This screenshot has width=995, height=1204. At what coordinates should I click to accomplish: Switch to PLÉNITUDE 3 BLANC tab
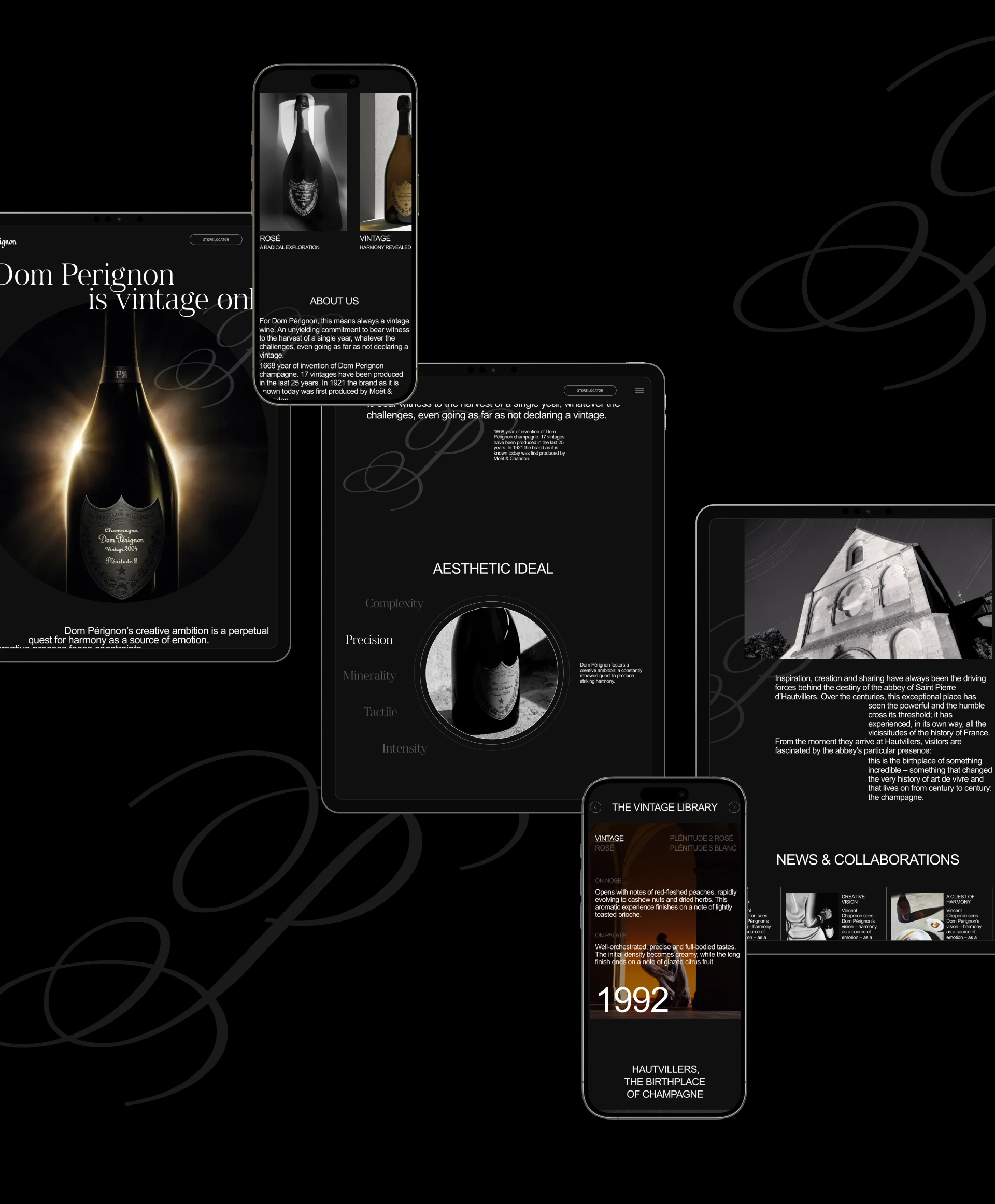(x=703, y=848)
